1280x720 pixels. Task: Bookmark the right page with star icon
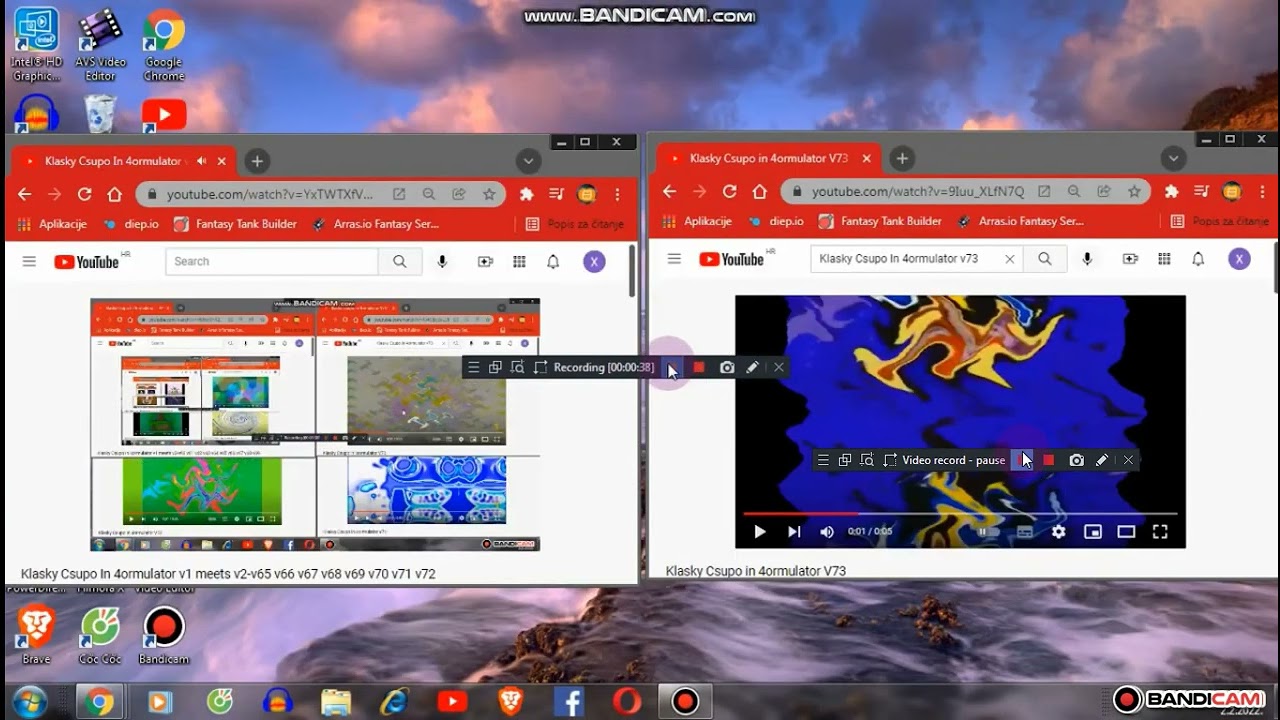(x=1134, y=191)
